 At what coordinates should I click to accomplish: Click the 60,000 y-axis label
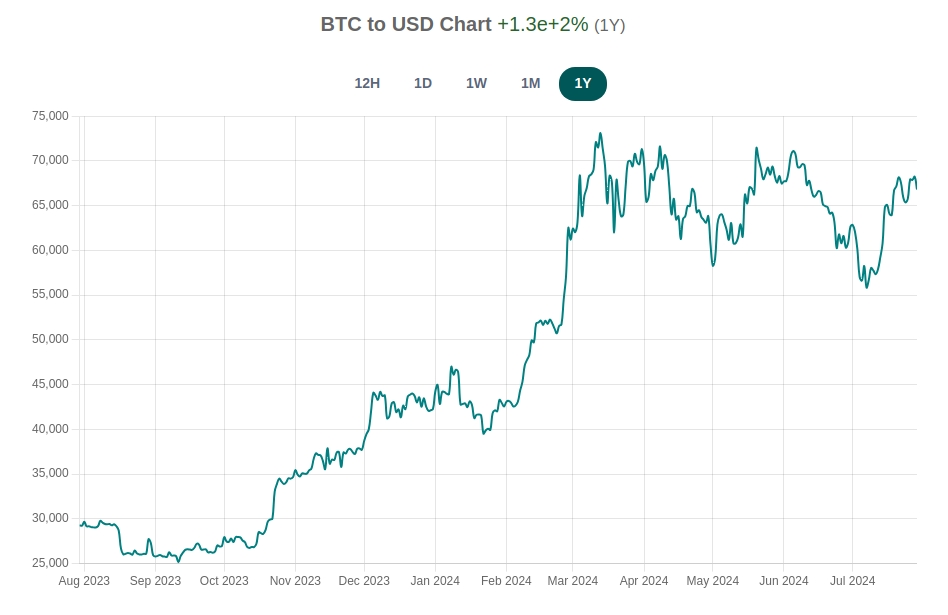point(50,250)
